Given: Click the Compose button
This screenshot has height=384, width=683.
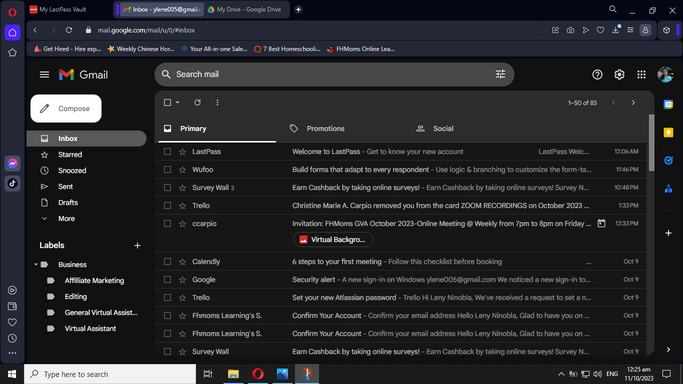Looking at the screenshot, I should click(66, 108).
